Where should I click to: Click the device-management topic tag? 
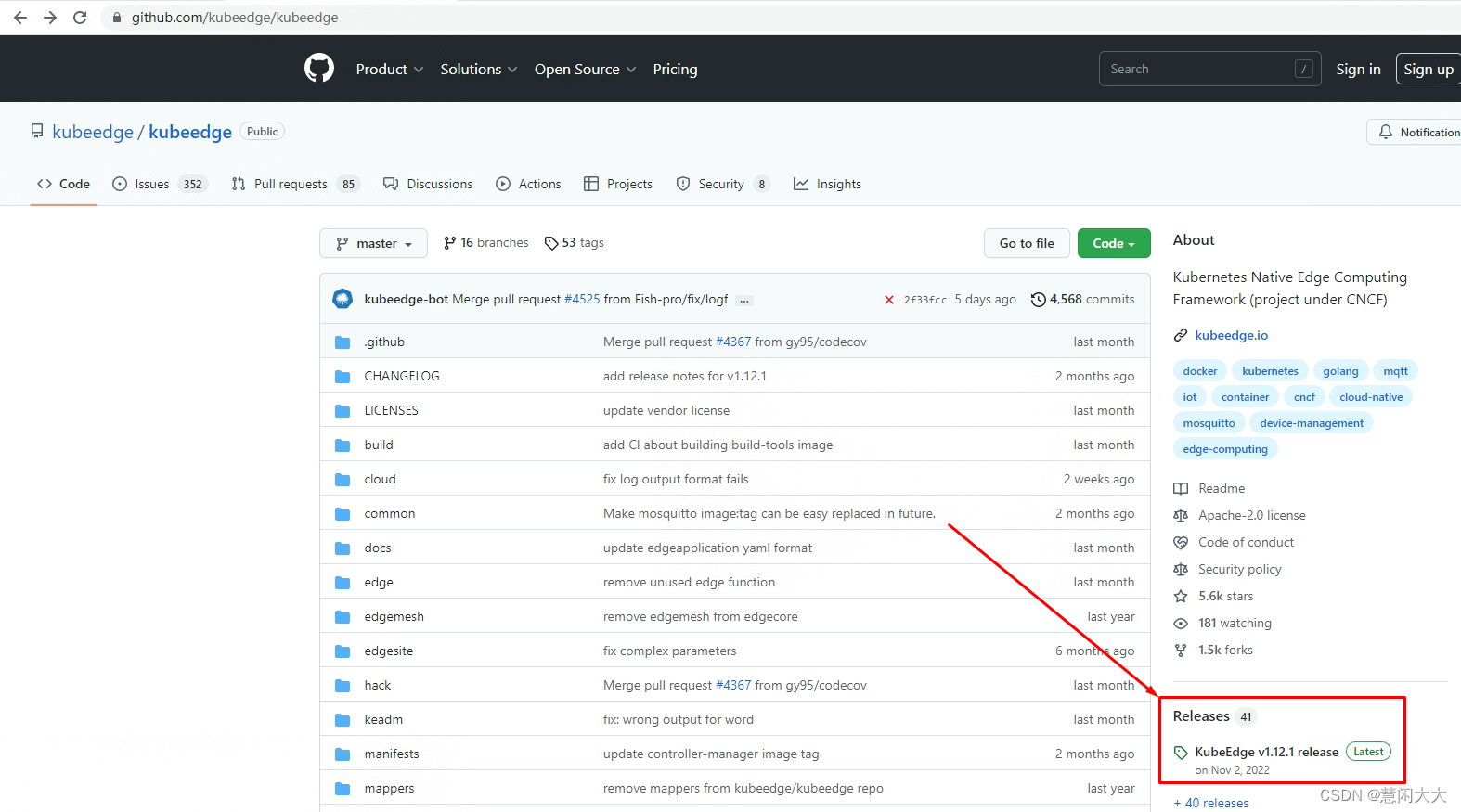coord(1312,423)
